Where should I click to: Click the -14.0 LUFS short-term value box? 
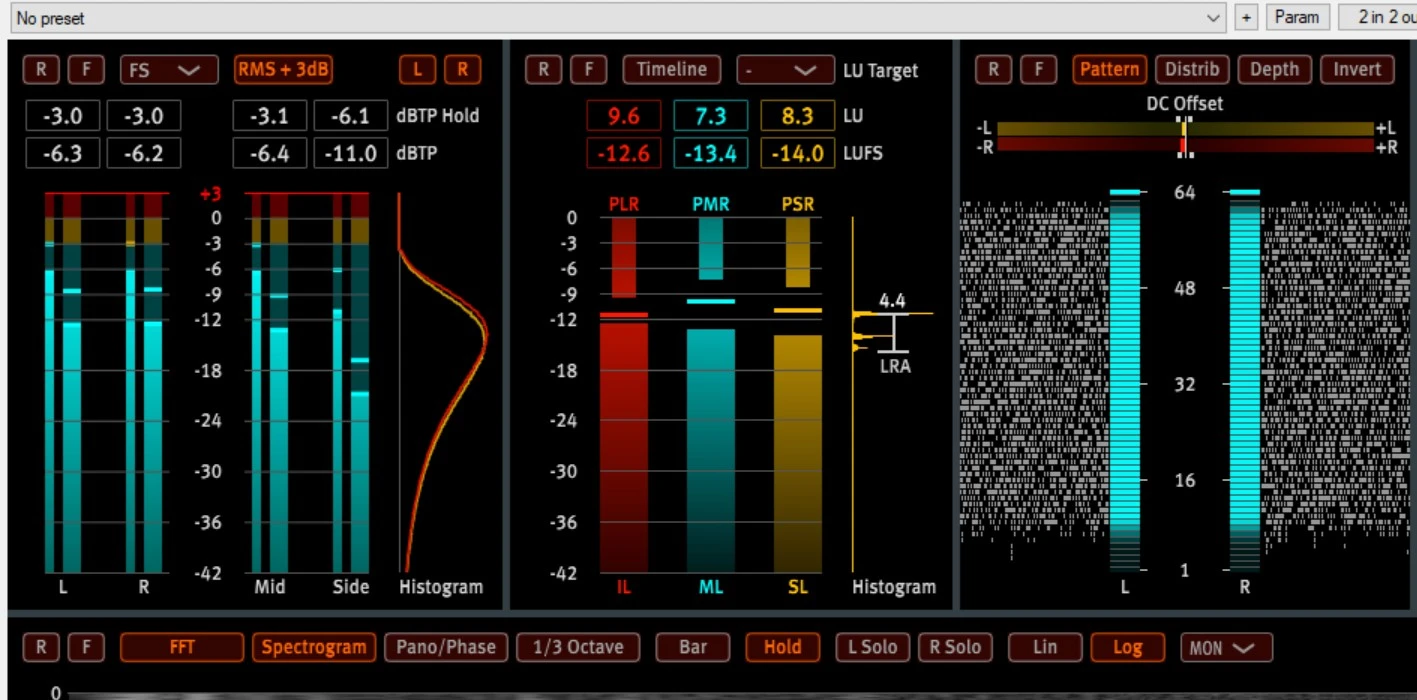point(797,153)
